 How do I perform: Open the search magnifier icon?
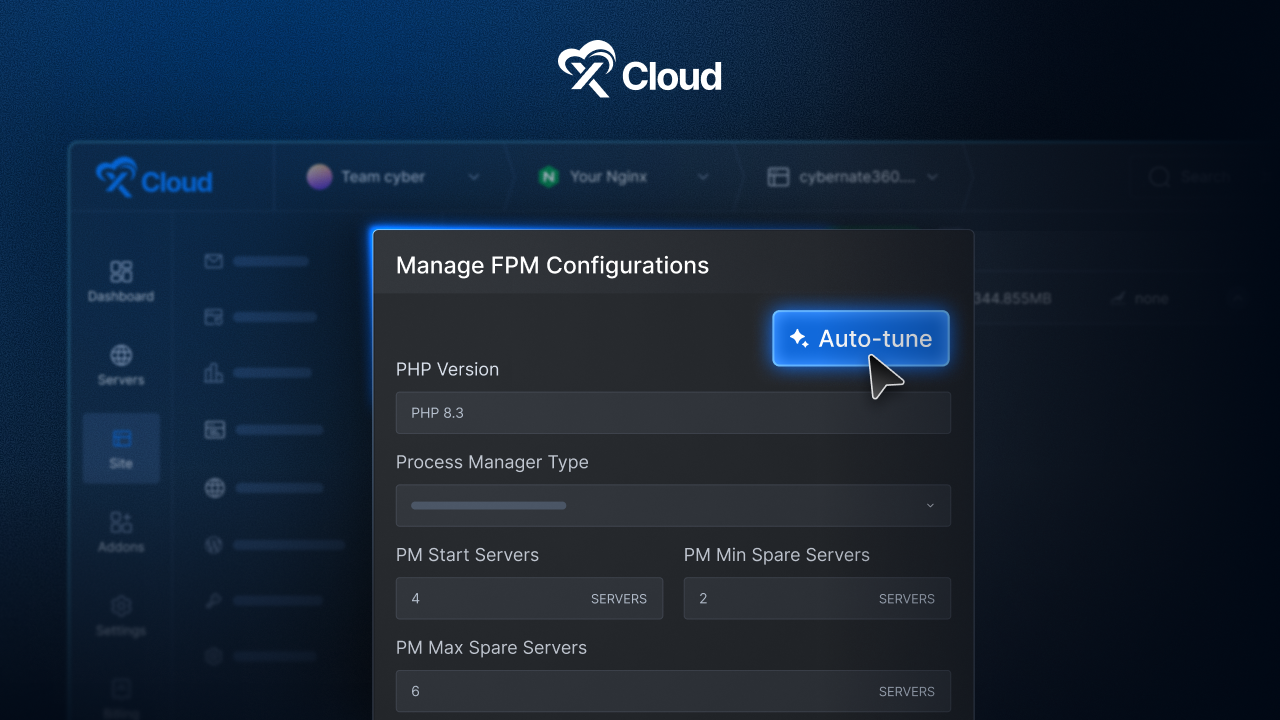click(1158, 176)
